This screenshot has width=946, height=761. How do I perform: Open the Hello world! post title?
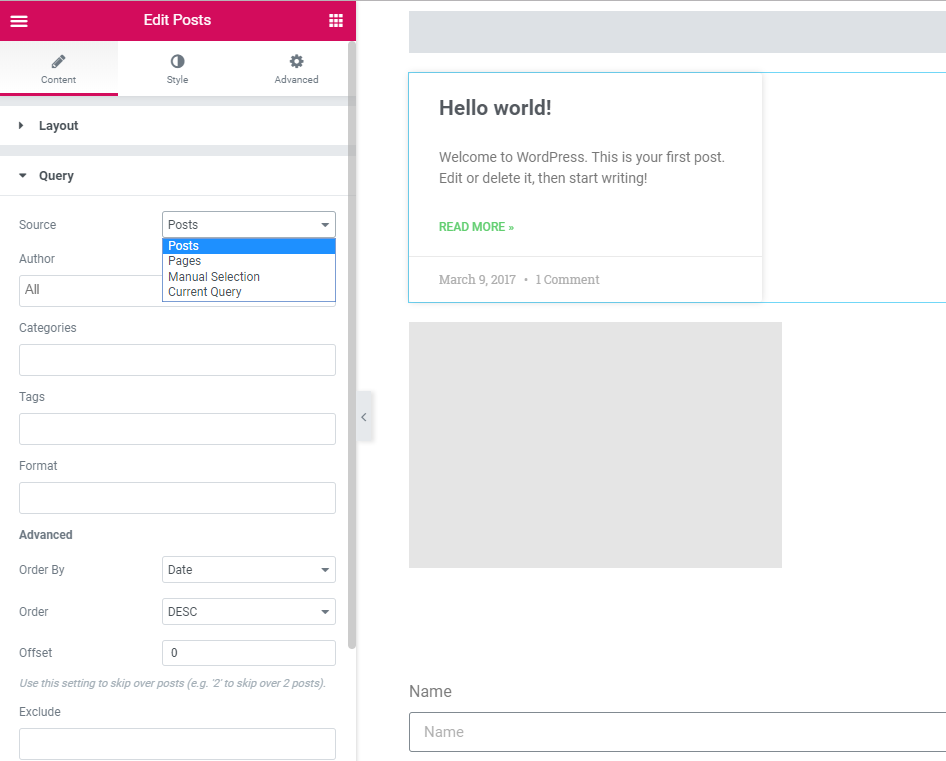[x=495, y=108]
